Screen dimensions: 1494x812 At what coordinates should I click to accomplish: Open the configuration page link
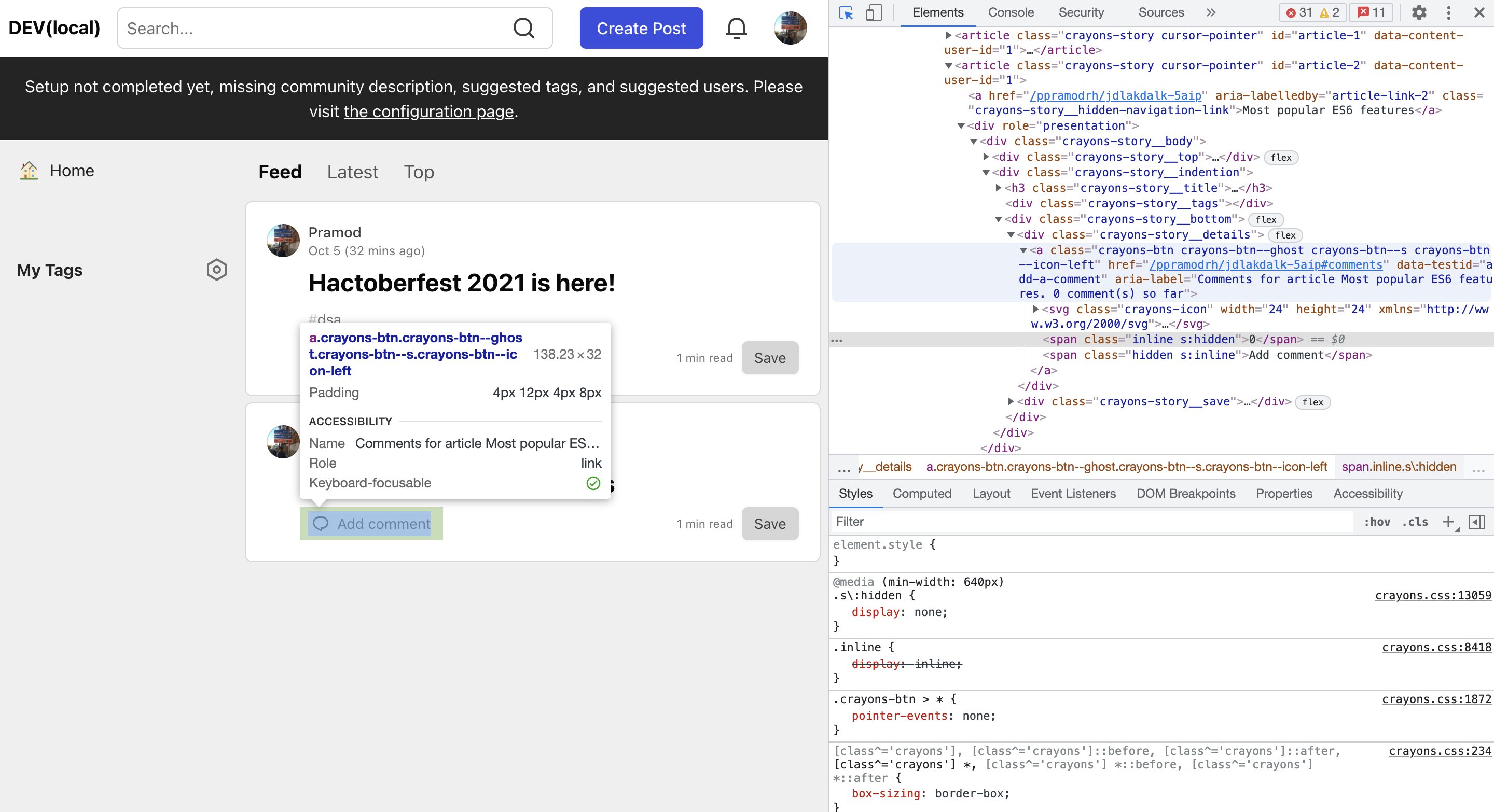point(428,111)
